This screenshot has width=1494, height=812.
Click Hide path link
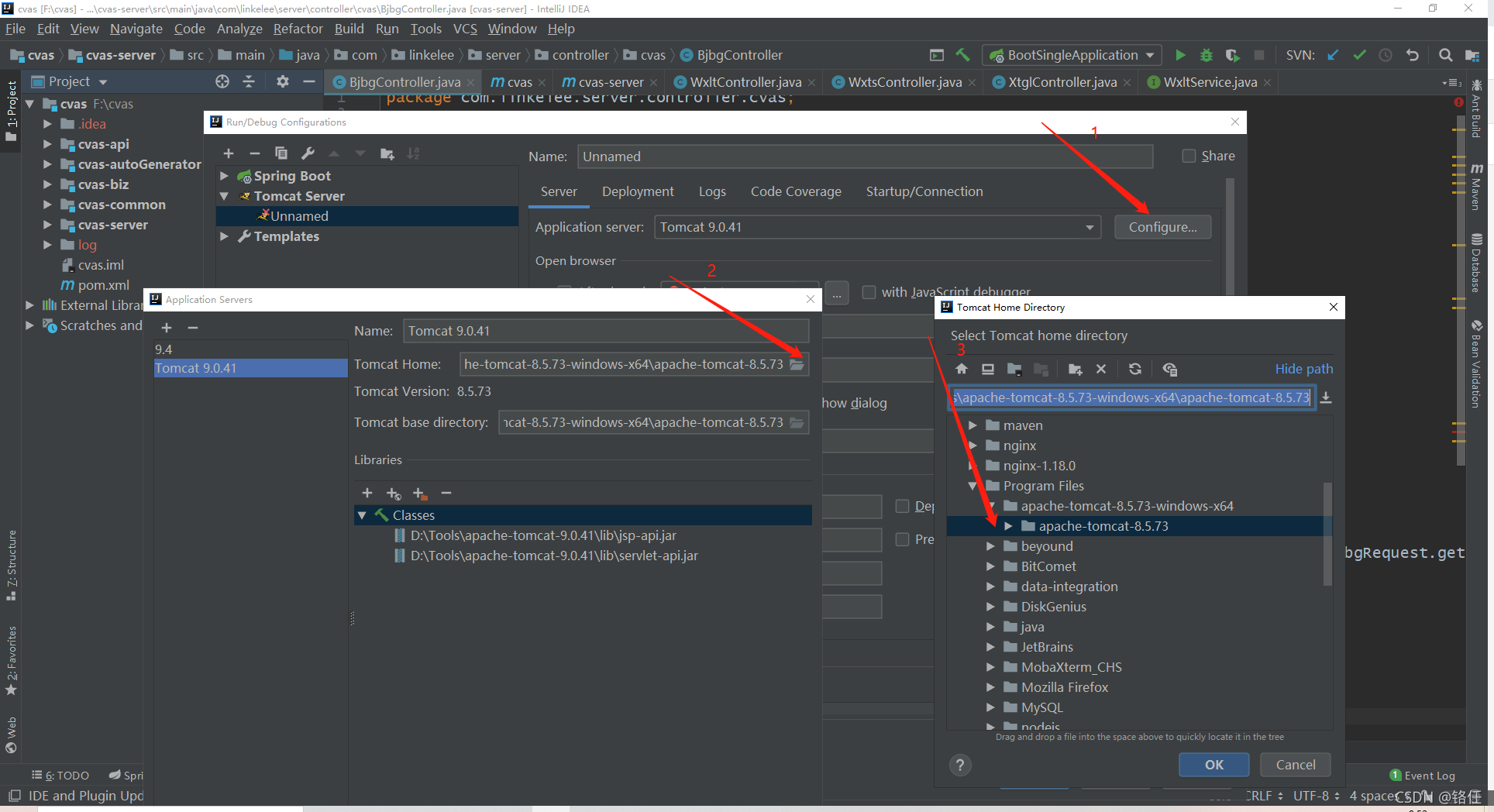(1304, 369)
